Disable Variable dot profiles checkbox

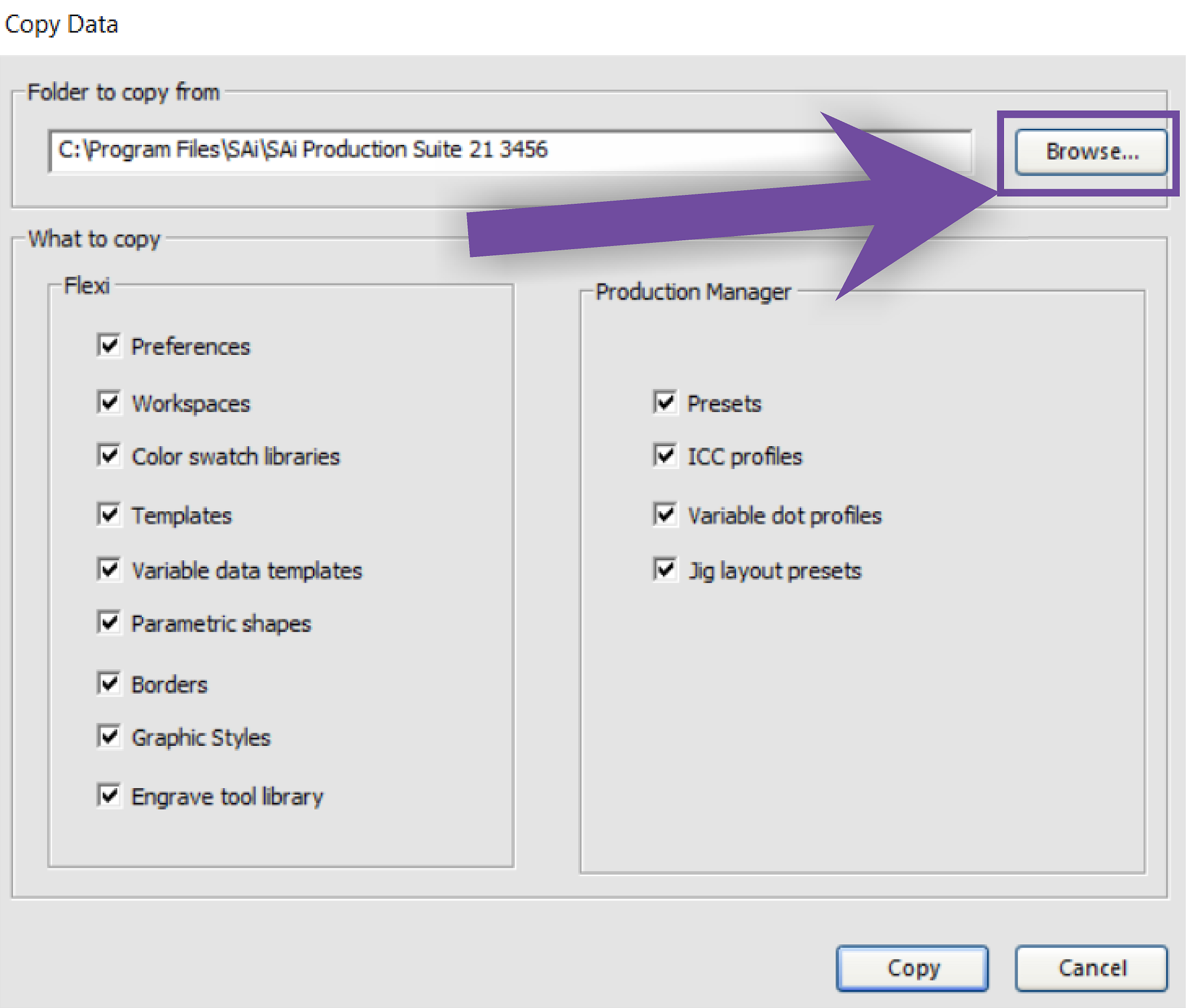pyautogui.click(x=665, y=515)
